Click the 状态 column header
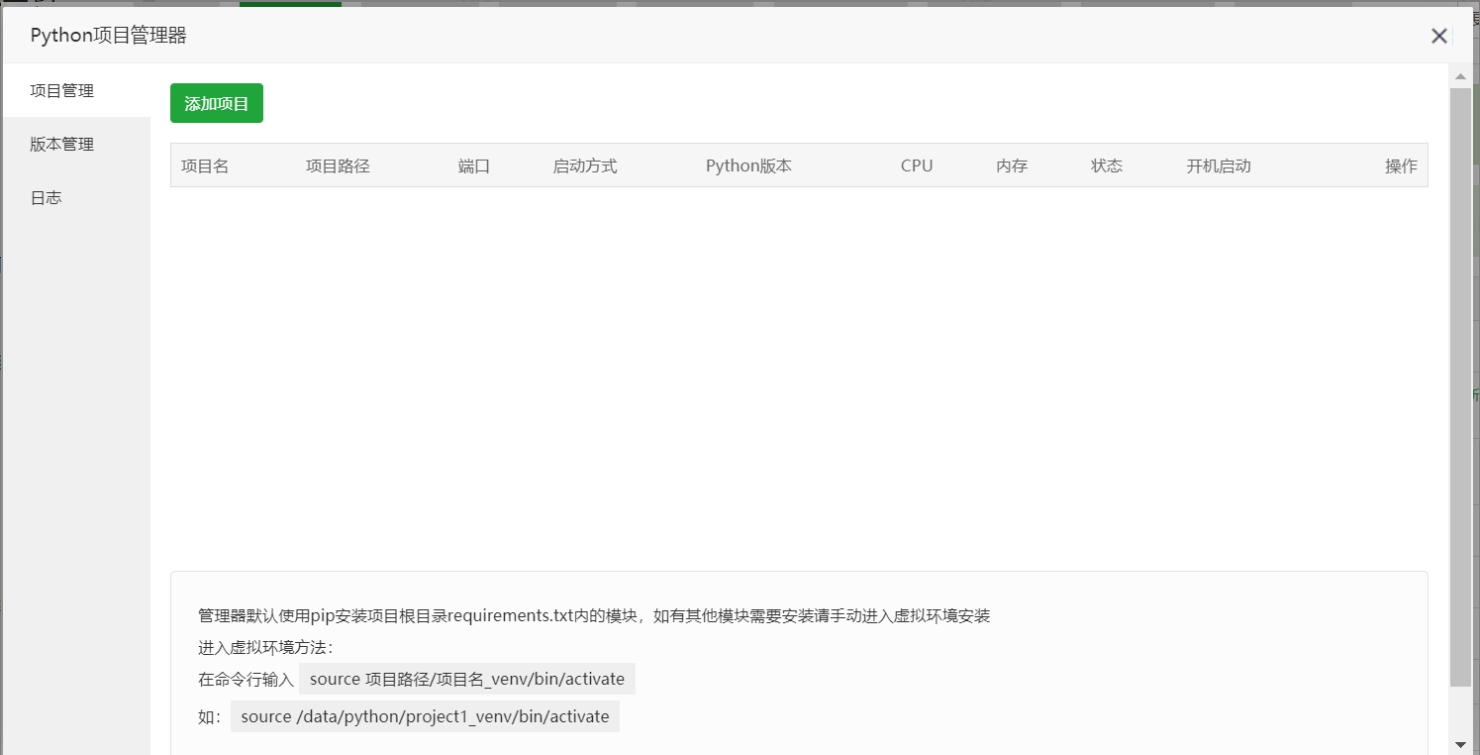The image size is (1480, 755). tap(1106, 165)
